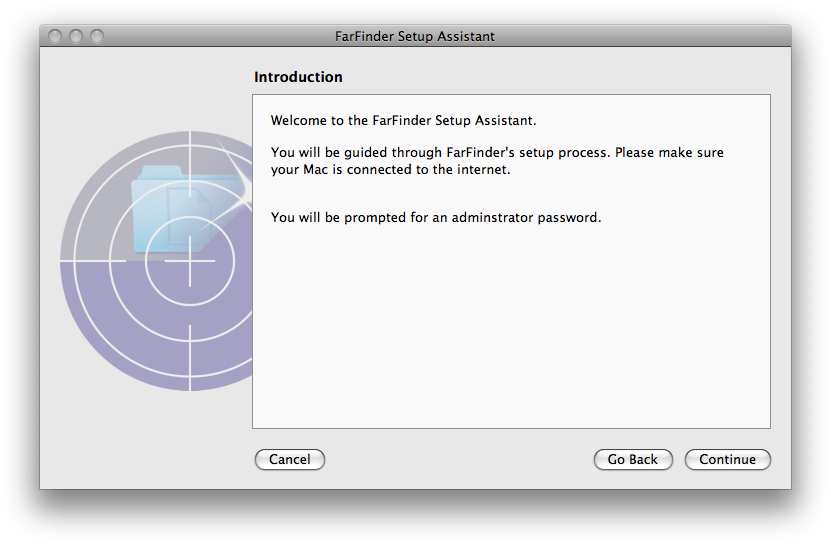Select the Introduction heading

tap(298, 77)
